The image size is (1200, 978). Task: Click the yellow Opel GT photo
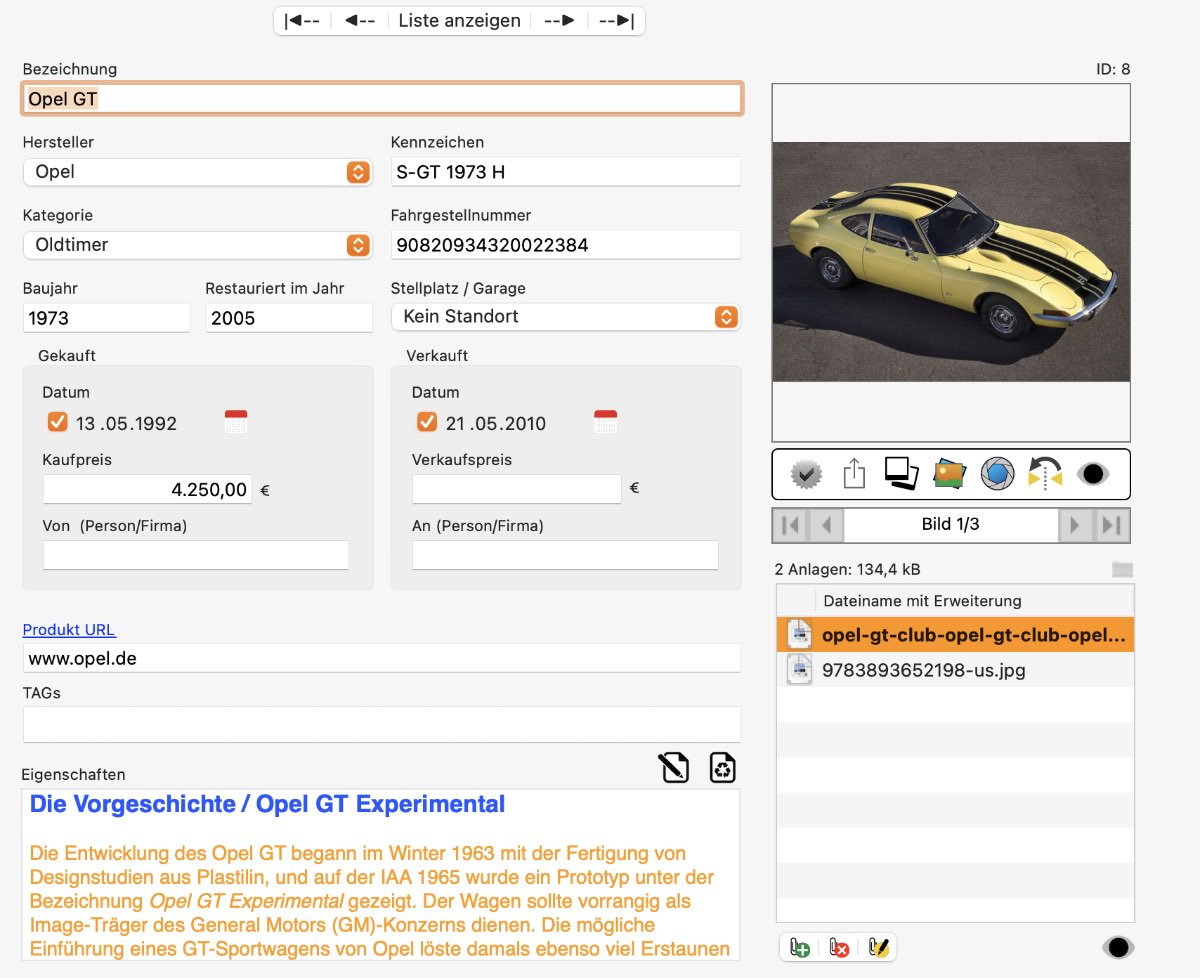[x=951, y=262]
